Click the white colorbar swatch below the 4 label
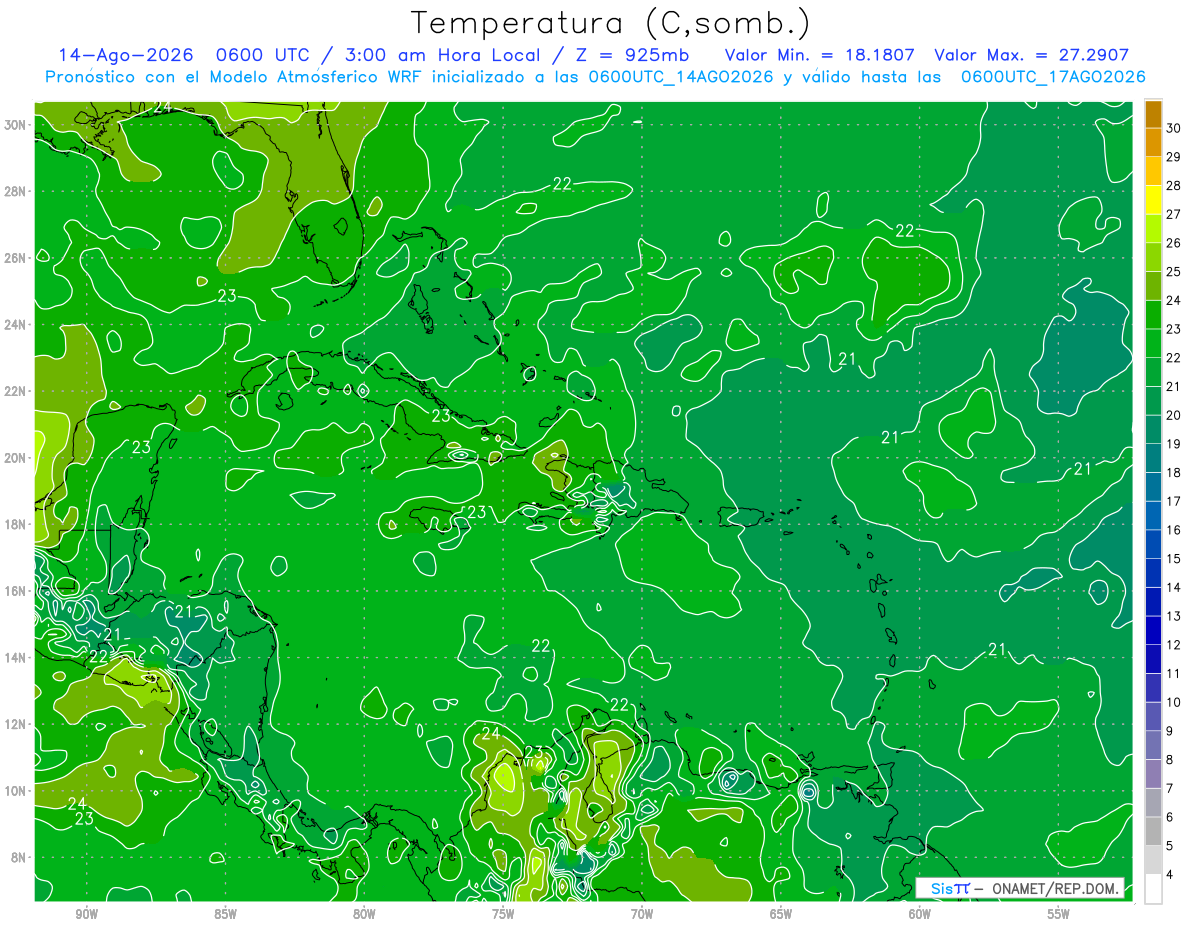 pyautogui.click(x=1153, y=889)
